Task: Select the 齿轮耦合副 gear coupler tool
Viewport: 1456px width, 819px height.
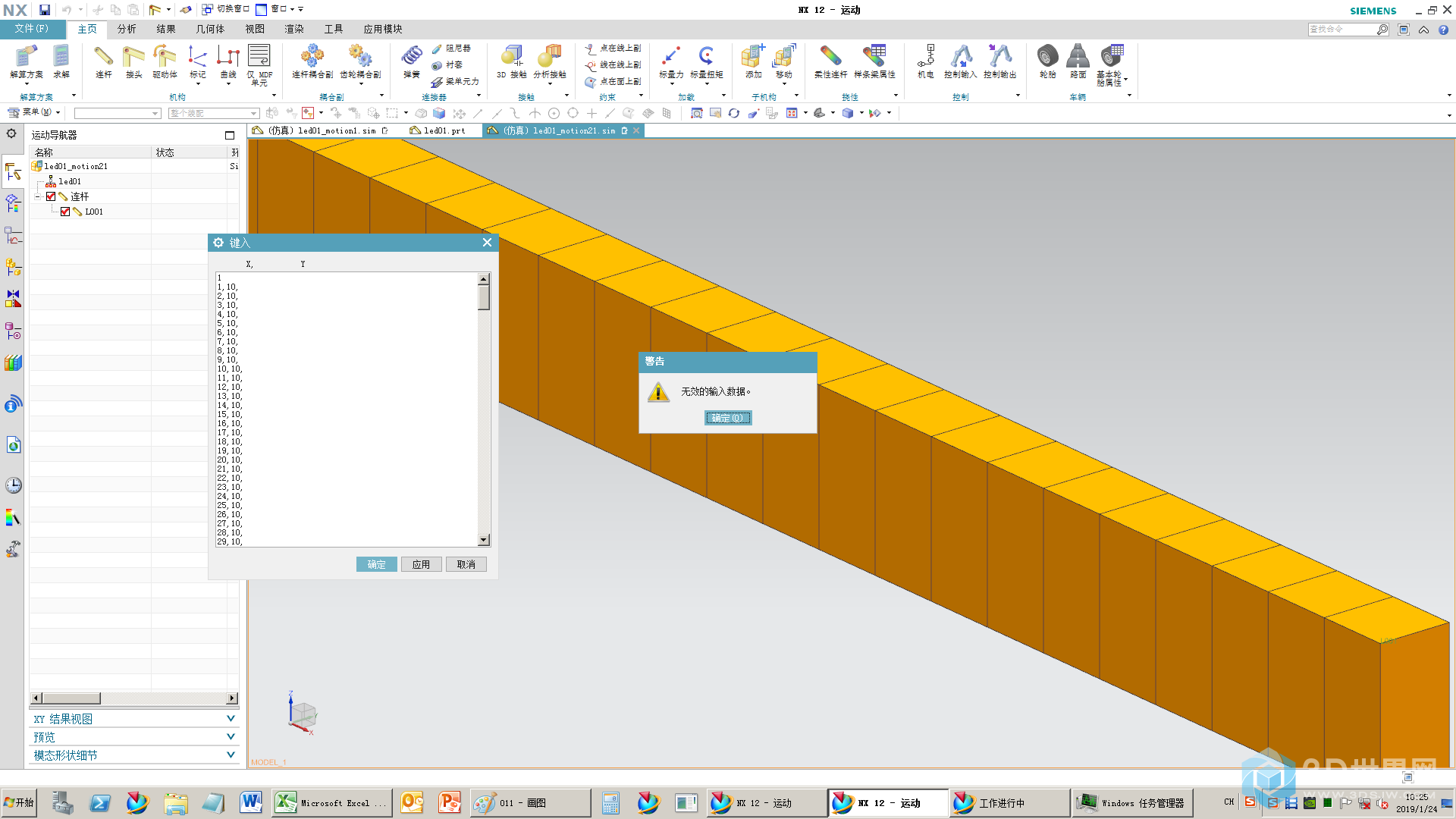Action: pyautogui.click(x=360, y=62)
